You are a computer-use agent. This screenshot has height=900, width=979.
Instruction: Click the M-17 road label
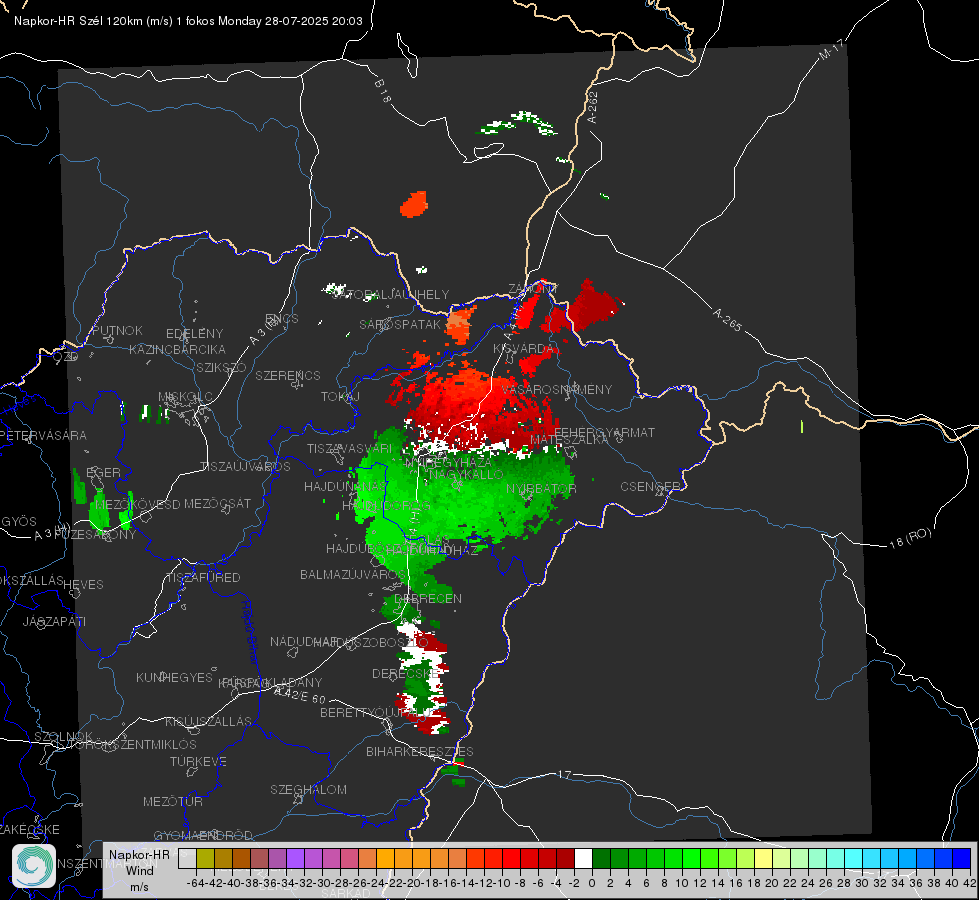(831, 49)
